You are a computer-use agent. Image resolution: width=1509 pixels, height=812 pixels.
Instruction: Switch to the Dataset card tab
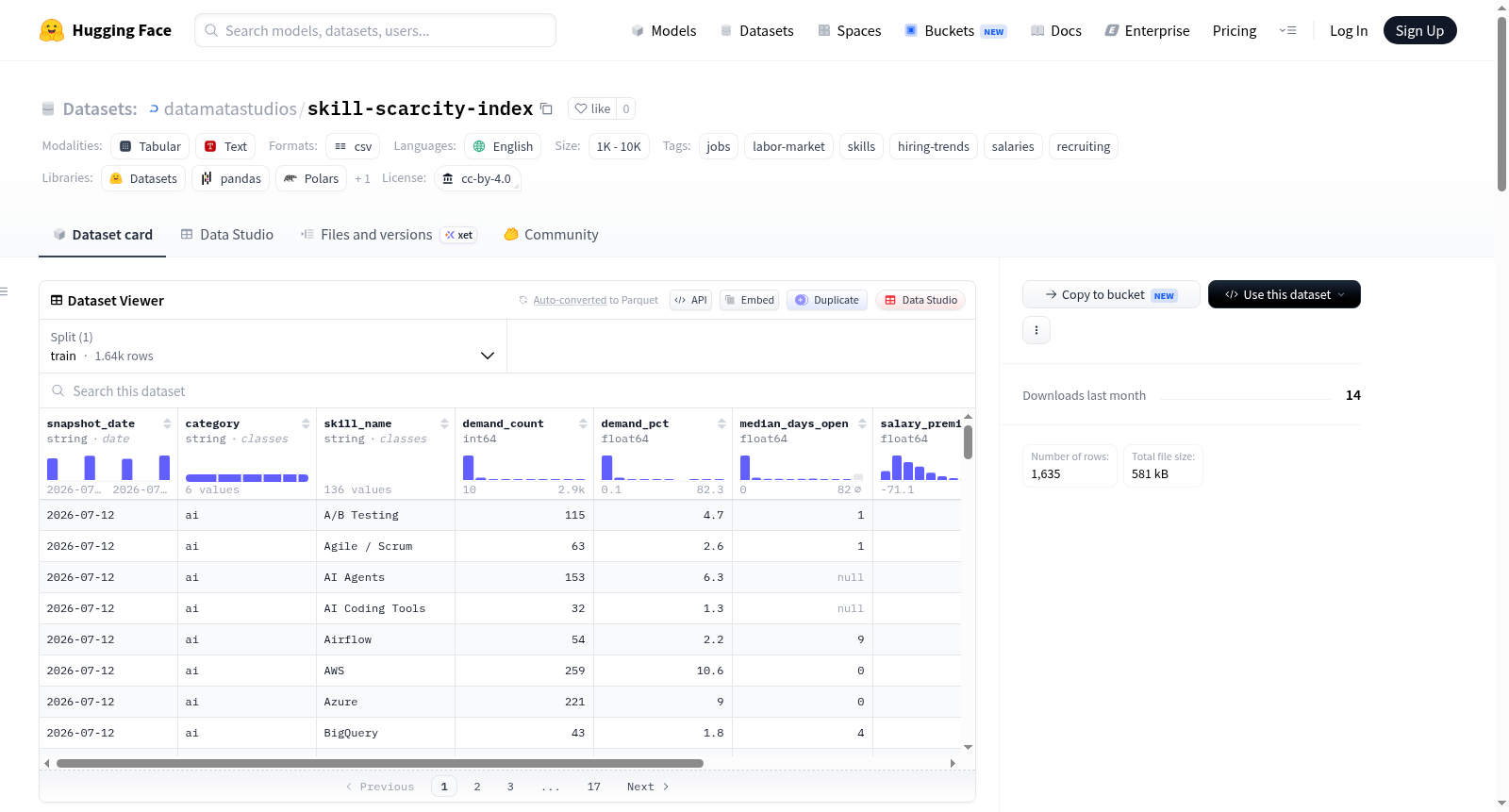(102, 235)
